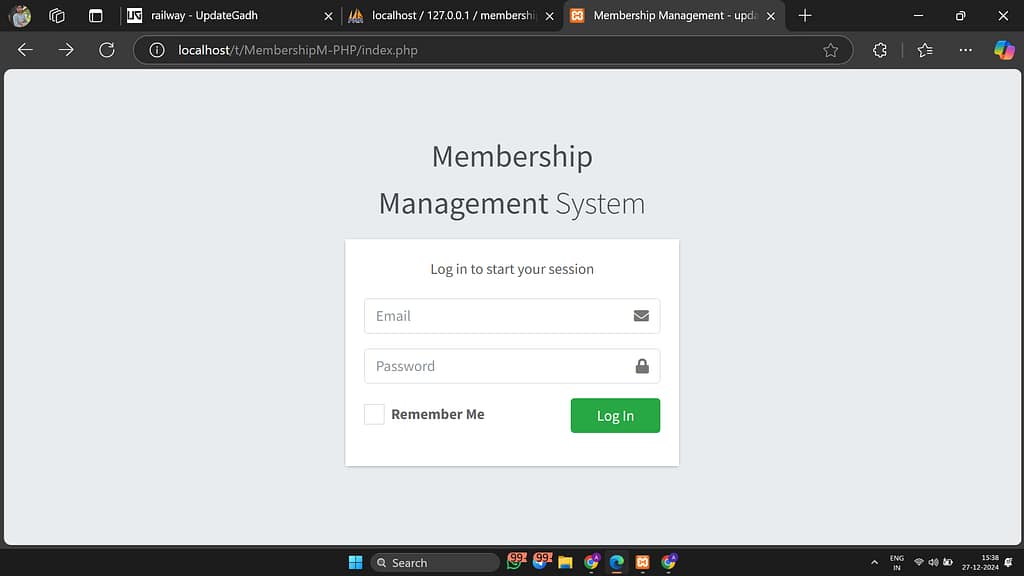Click the envelope icon in Email field
This screenshot has width=1024, height=576.
(x=641, y=316)
